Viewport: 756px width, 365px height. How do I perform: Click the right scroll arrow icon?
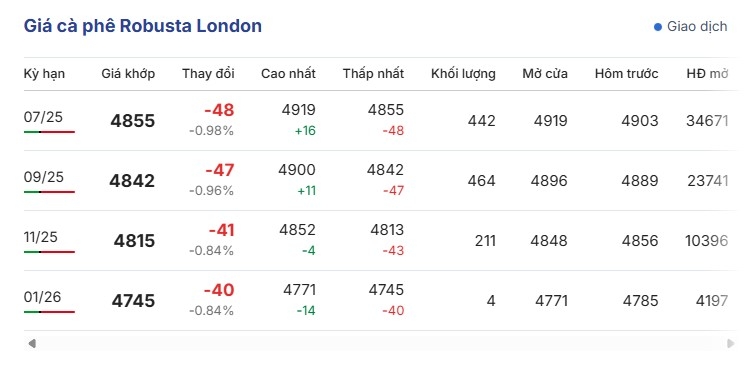[x=730, y=343]
